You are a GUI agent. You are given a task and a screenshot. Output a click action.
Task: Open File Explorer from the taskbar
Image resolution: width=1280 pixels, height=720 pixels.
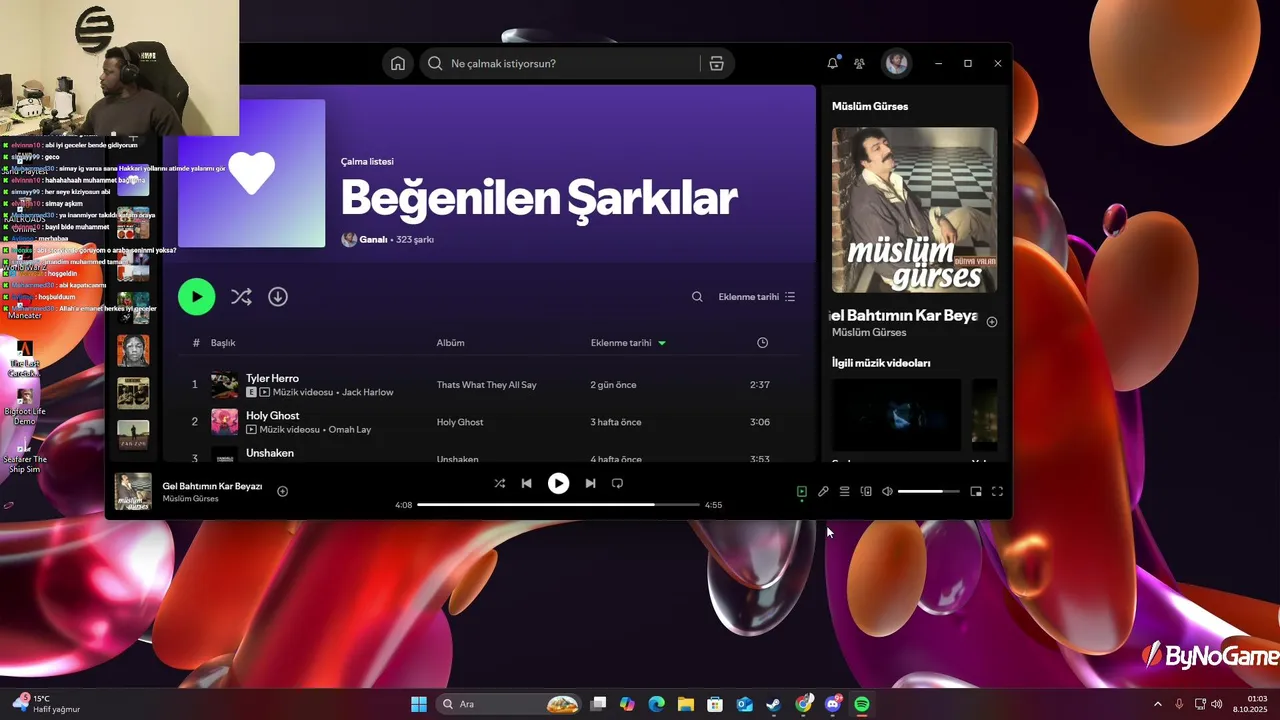point(685,704)
